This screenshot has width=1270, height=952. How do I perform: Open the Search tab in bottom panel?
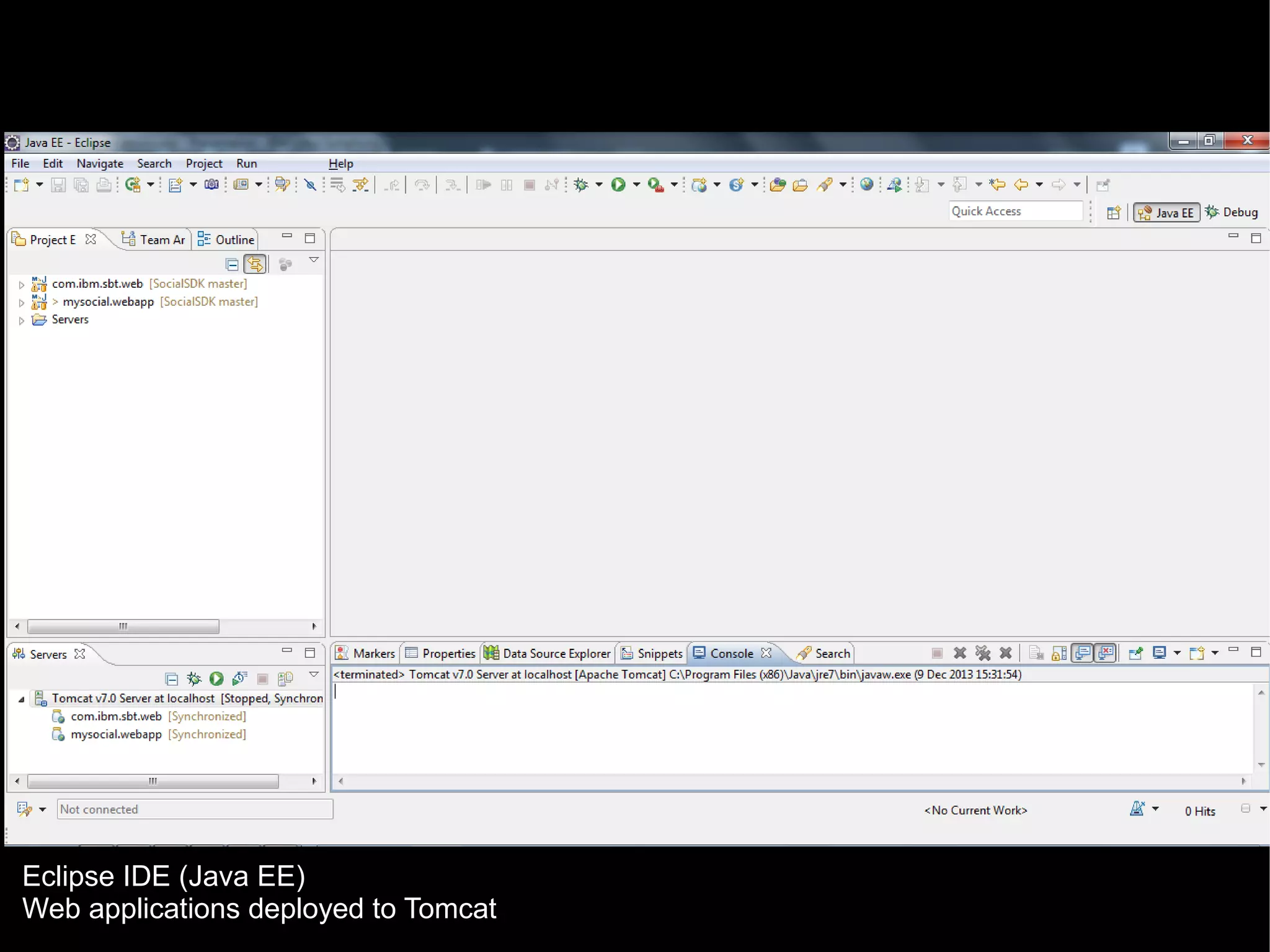(824, 654)
